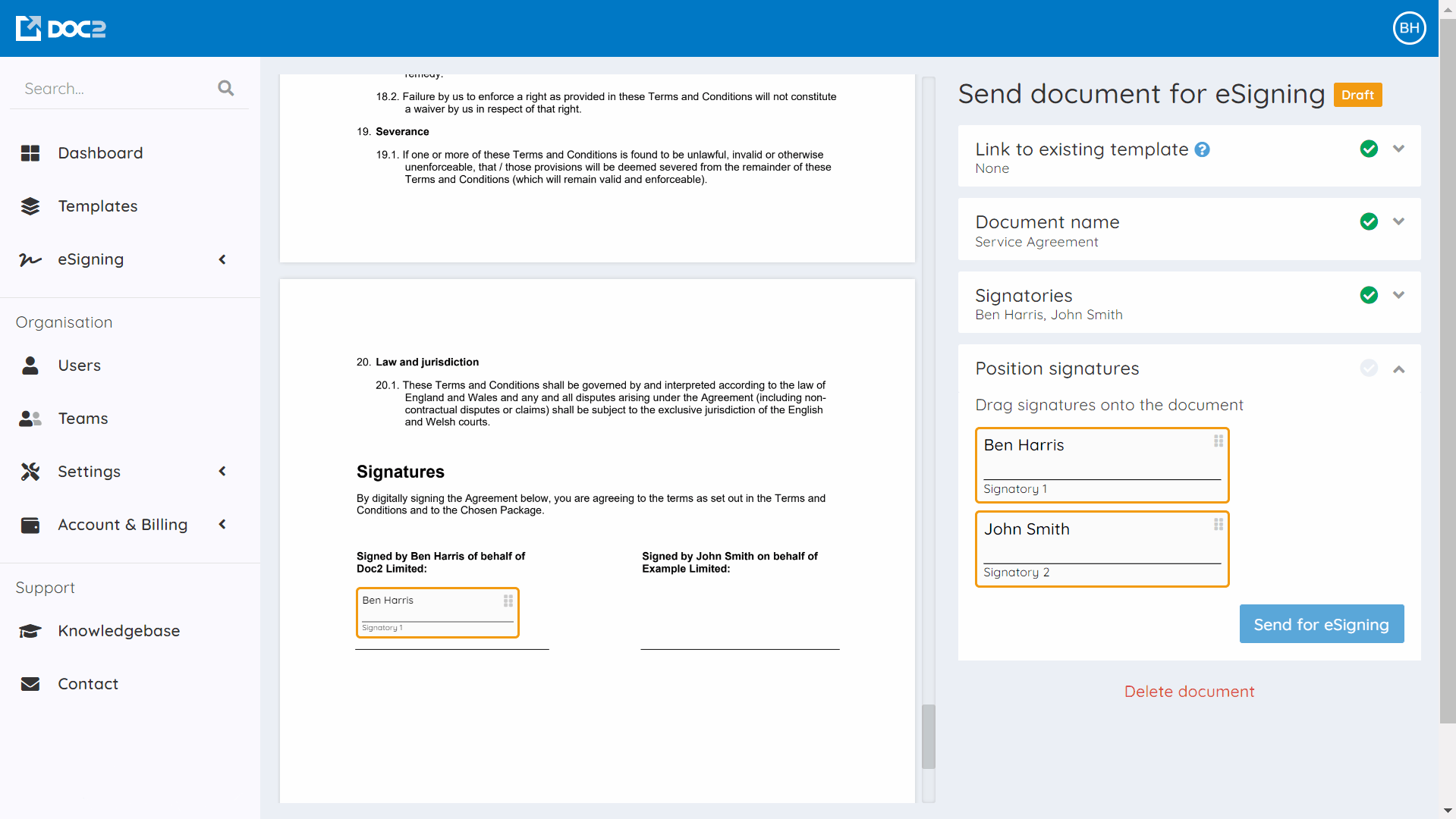This screenshot has width=1456, height=819.
Task: Click the Dashboard grid icon
Action: [30, 153]
